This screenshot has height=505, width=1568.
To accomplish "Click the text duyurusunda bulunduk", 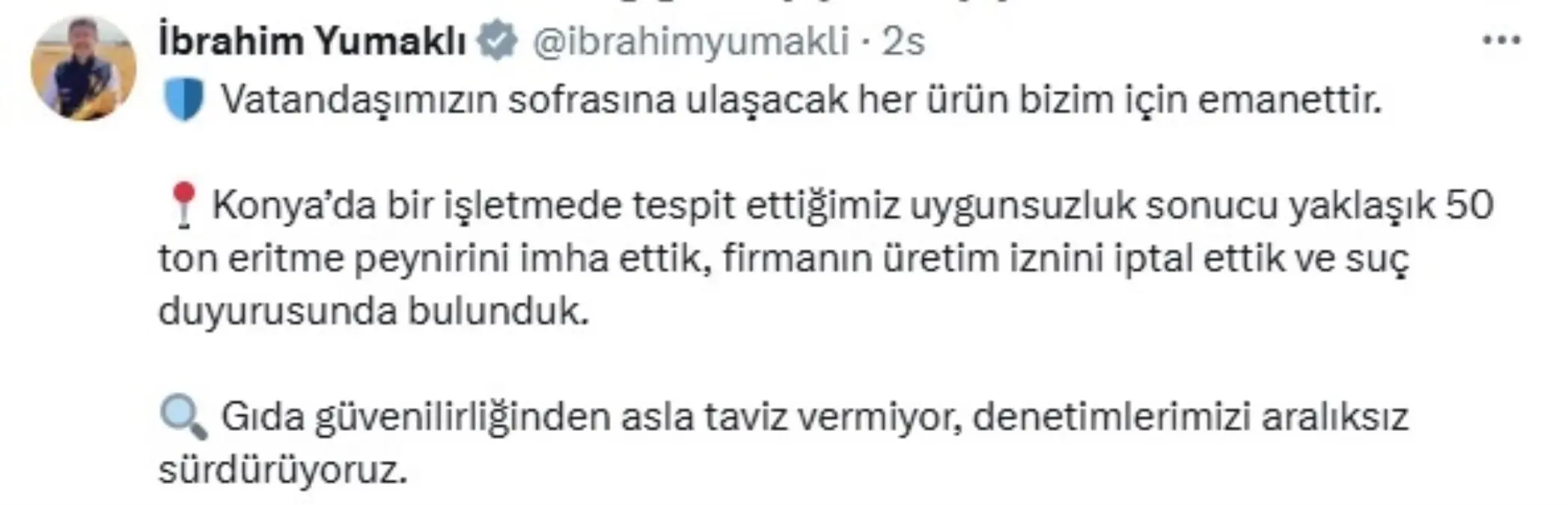I will point(373,311).
